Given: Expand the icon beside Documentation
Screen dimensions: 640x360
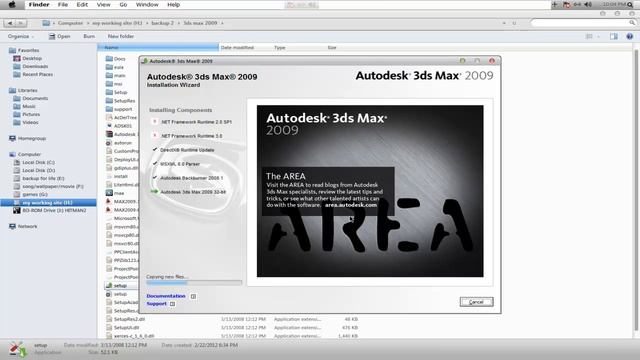Looking at the screenshot, I should (x=193, y=296).
